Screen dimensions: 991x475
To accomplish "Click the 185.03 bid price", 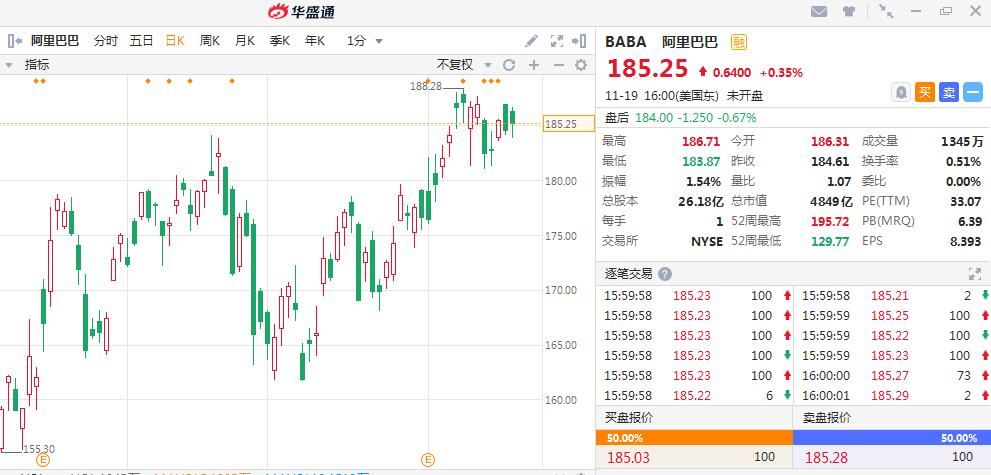I will coord(628,457).
